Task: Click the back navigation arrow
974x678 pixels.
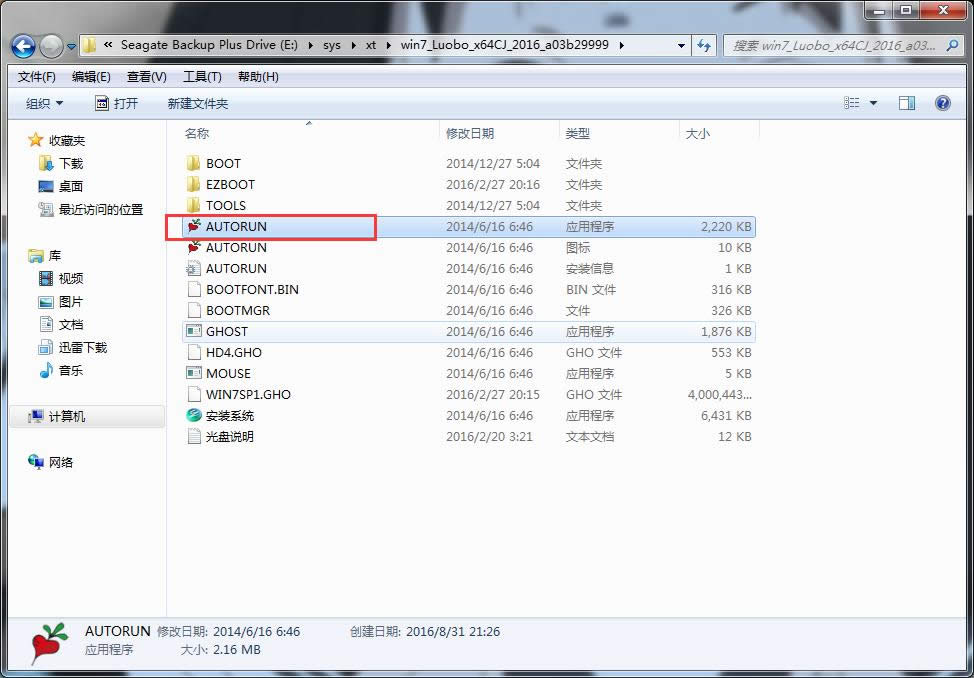Action: click(22, 45)
